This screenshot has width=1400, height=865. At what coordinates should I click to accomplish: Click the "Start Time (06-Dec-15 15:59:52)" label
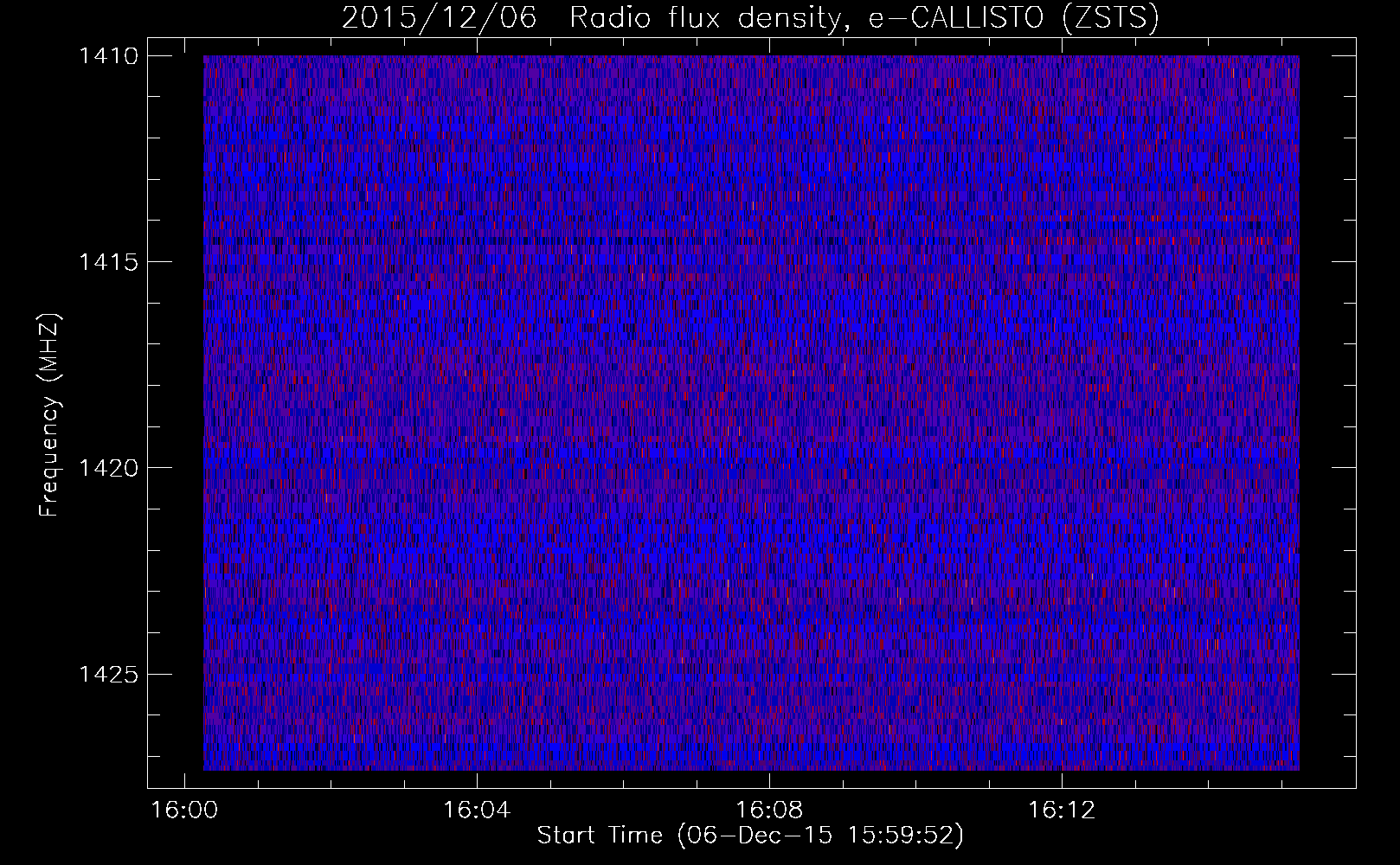coord(750,836)
